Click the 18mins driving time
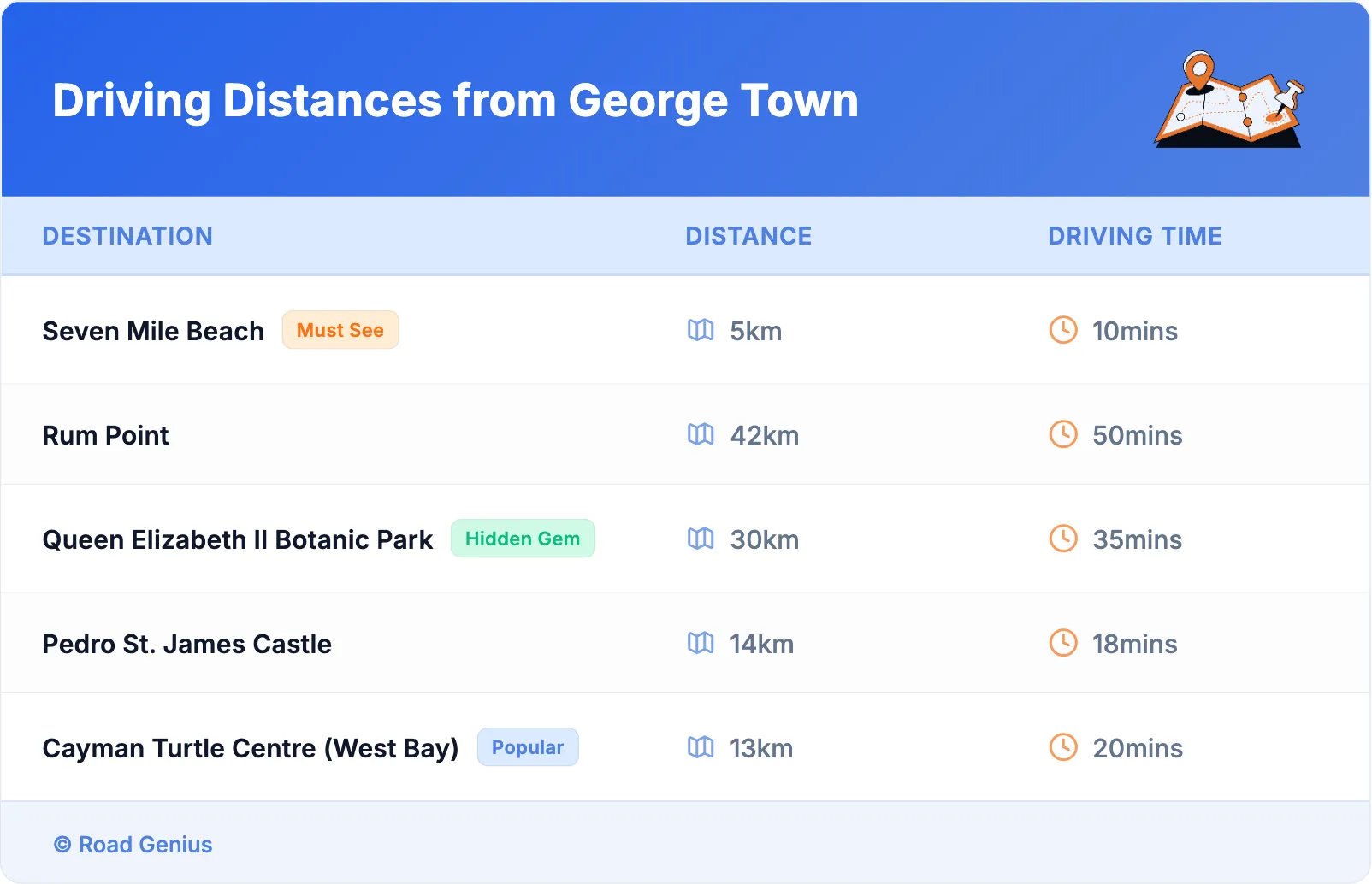 [x=1135, y=644]
